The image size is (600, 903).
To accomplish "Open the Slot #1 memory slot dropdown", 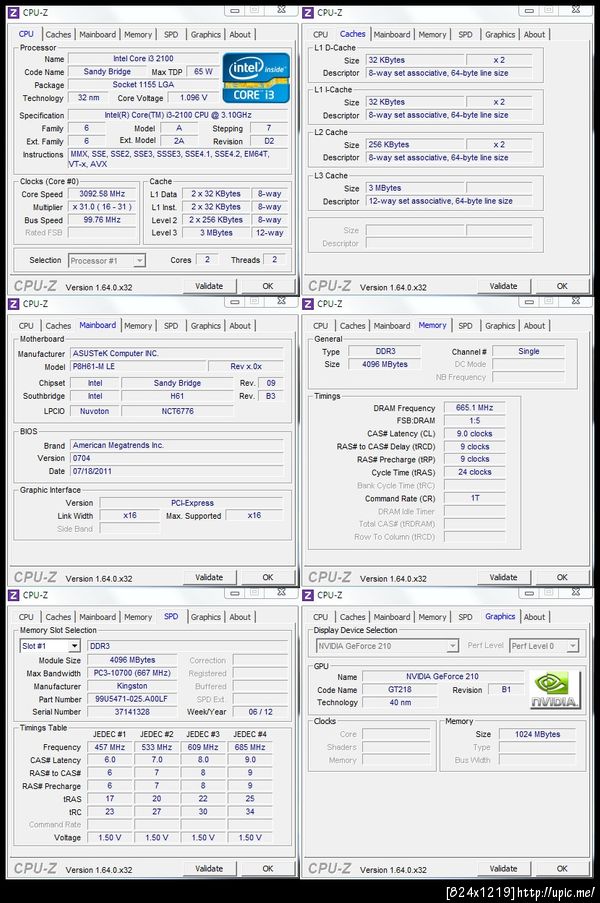I will [50, 646].
